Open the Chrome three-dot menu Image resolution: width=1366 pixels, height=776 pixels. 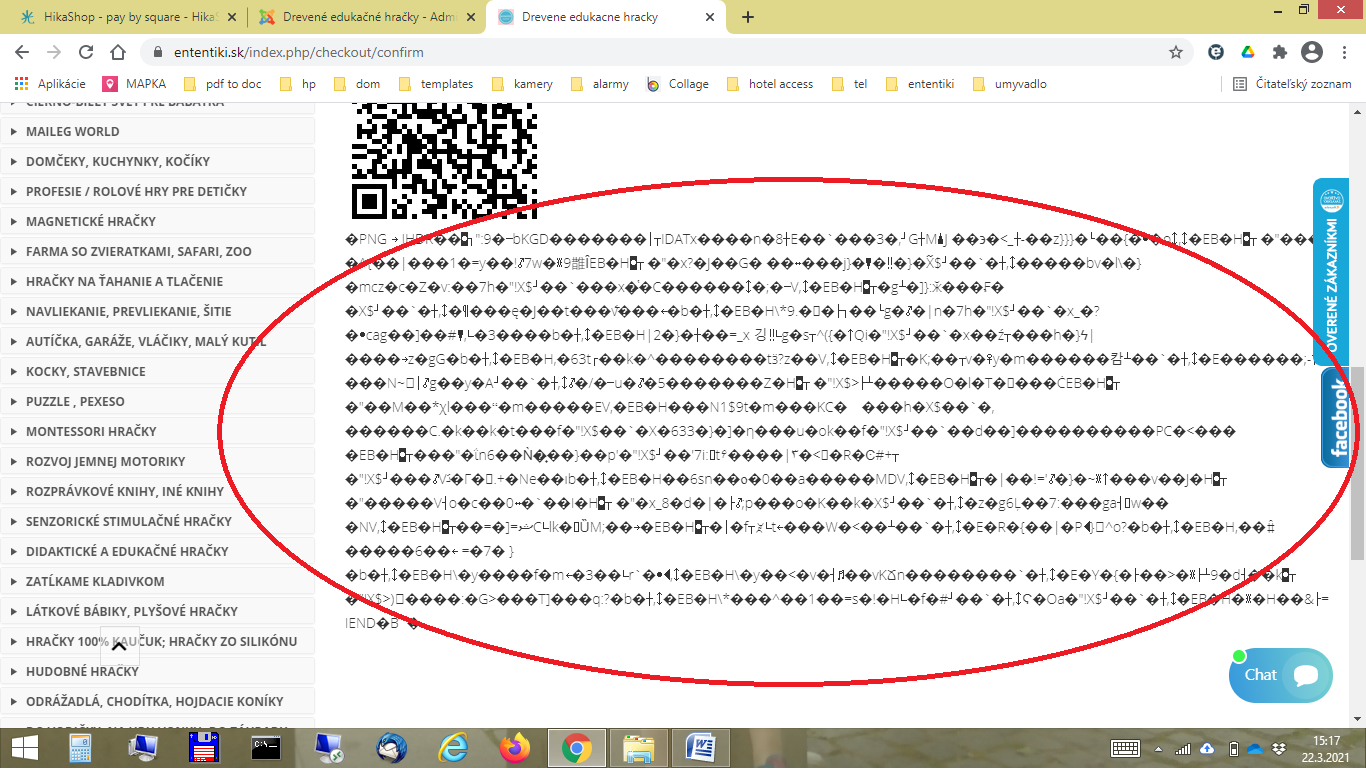click(1343, 52)
